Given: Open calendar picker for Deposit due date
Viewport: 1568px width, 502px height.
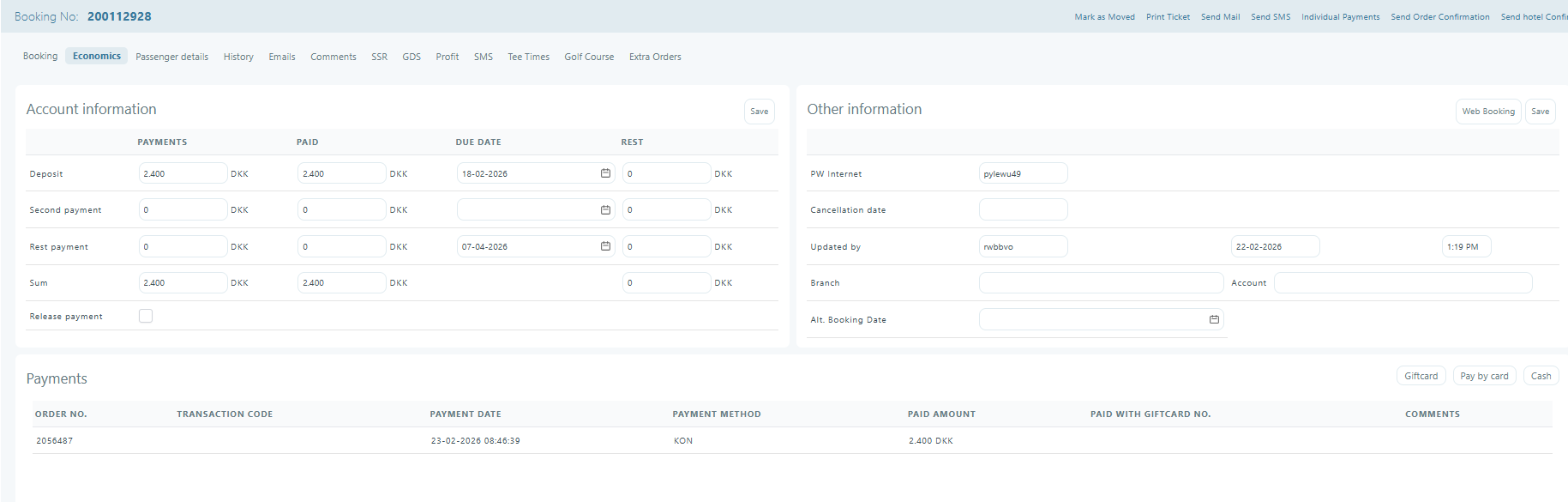Looking at the screenshot, I should click(605, 173).
